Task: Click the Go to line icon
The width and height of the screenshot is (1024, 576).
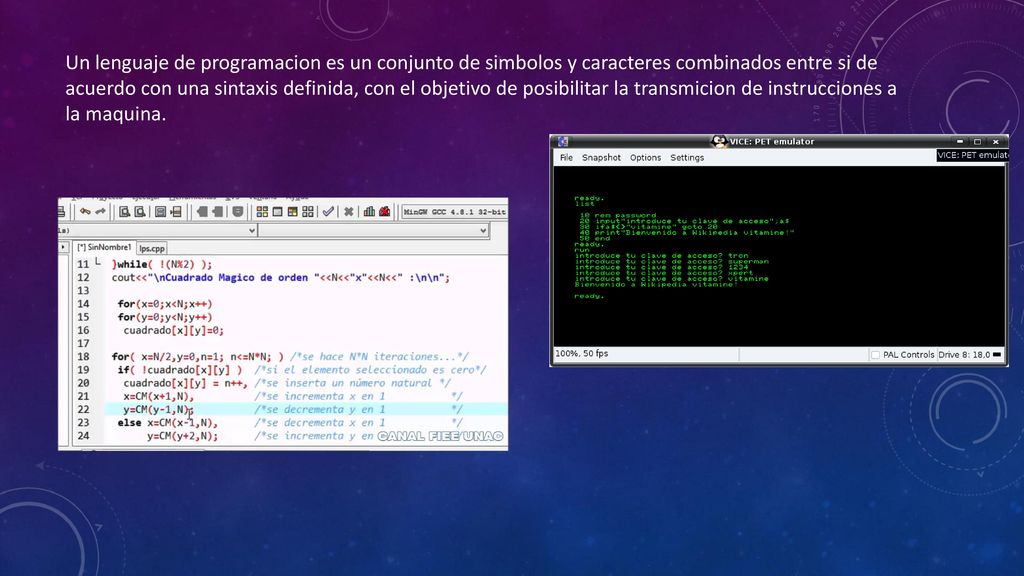Action: (x=176, y=212)
